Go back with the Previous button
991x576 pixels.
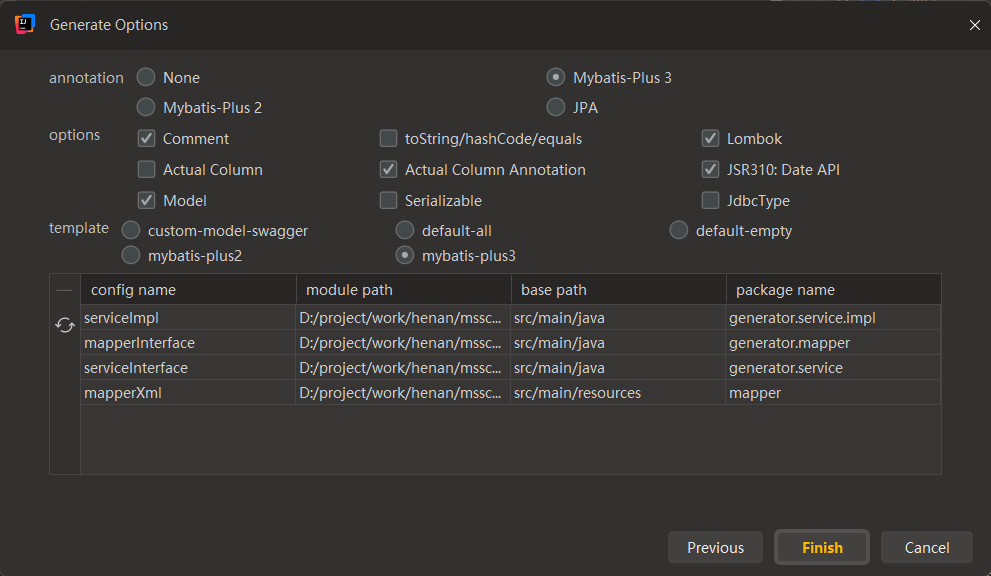(x=715, y=548)
